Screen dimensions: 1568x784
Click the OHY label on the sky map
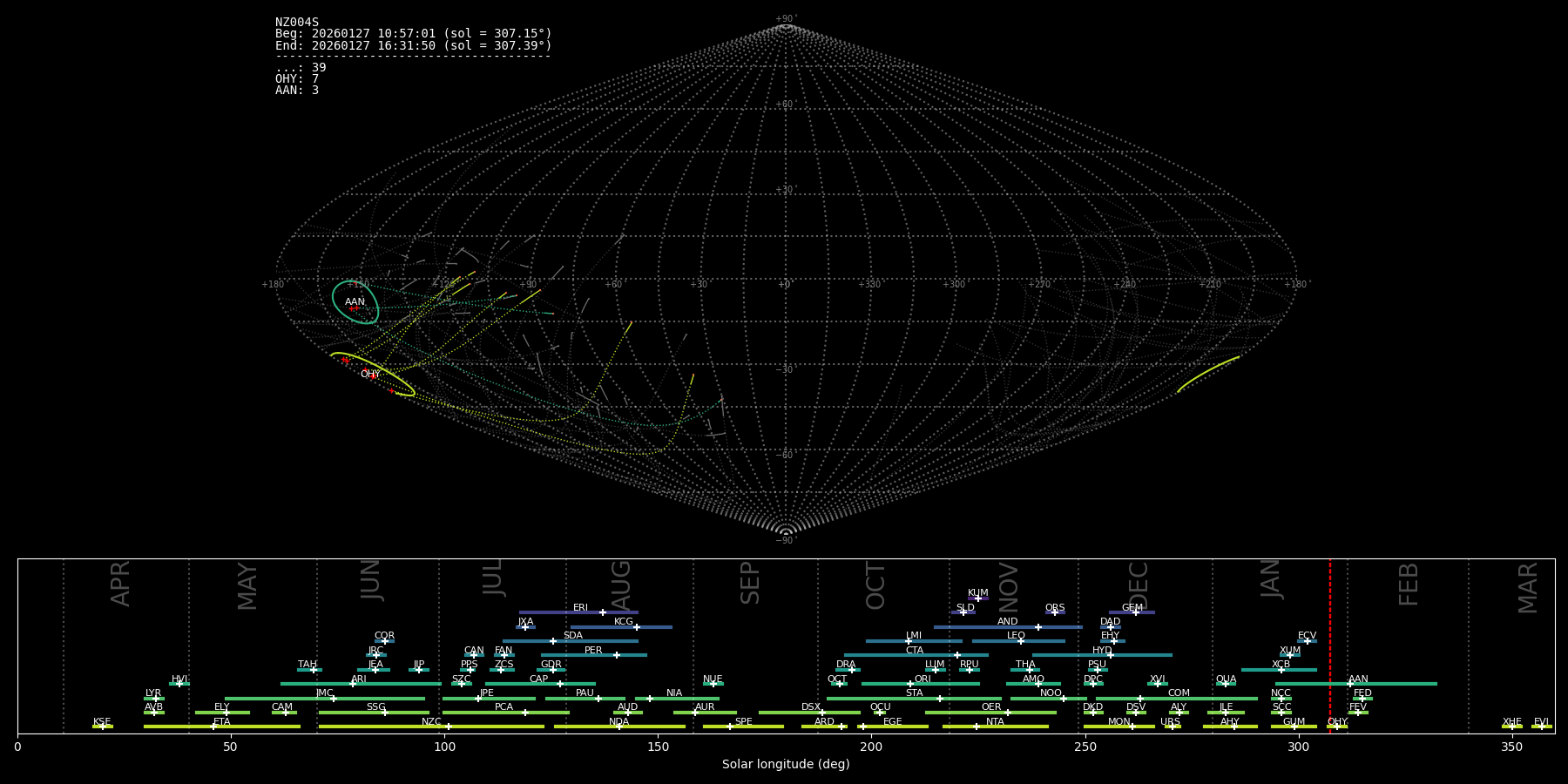click(370, 375)
